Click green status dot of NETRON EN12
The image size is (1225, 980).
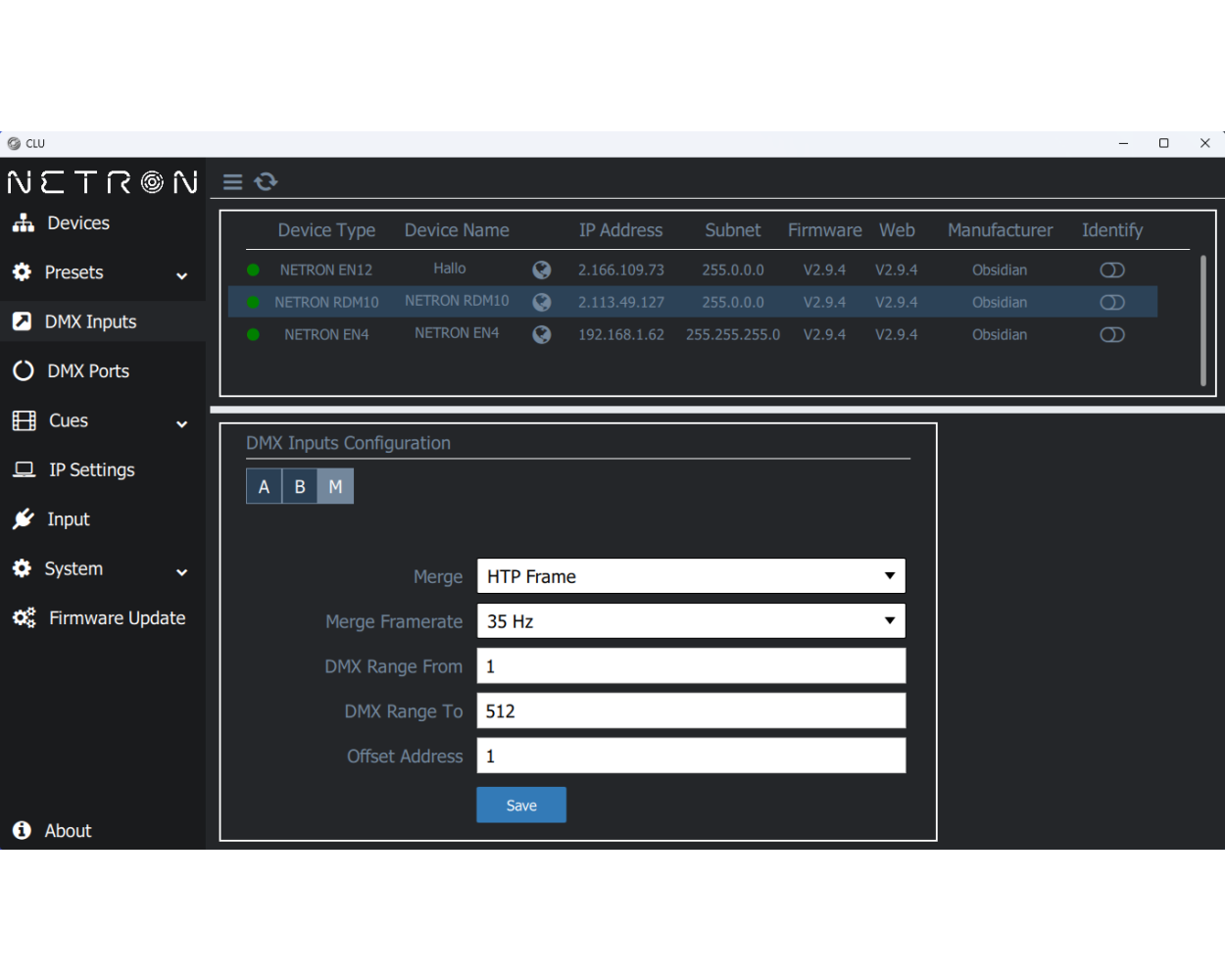(253, 269)
